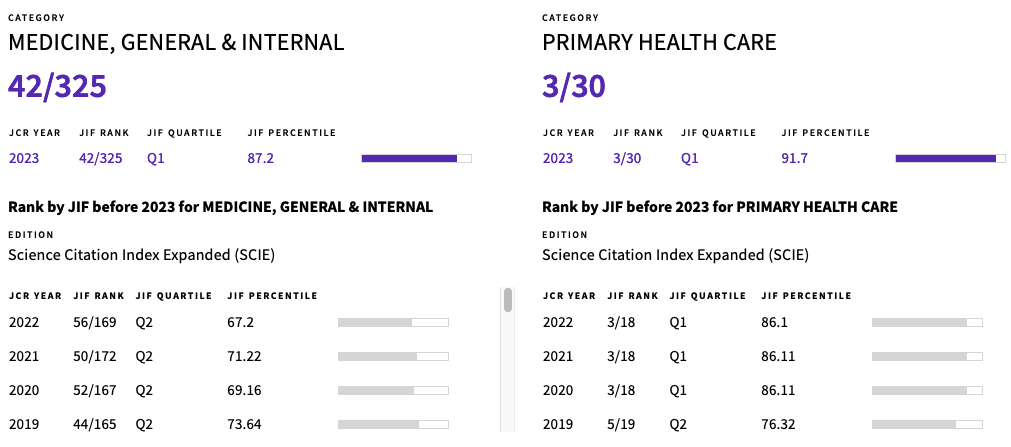Click the large 3/30 rank heading
This screenshot has width=1011, height=447.
tap(574, 86)
